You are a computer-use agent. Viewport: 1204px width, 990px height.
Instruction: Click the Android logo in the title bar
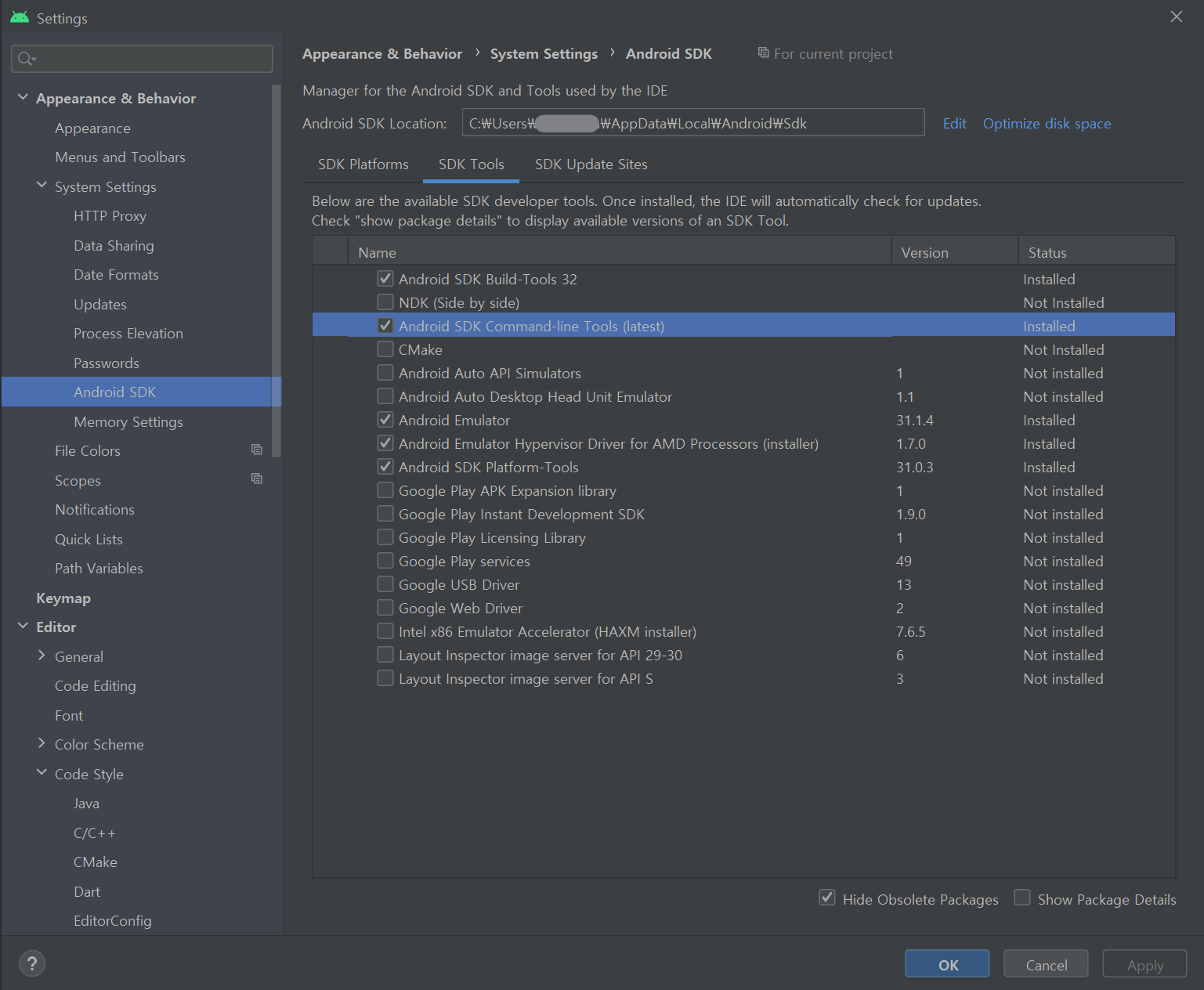click(x=19, y=16)
